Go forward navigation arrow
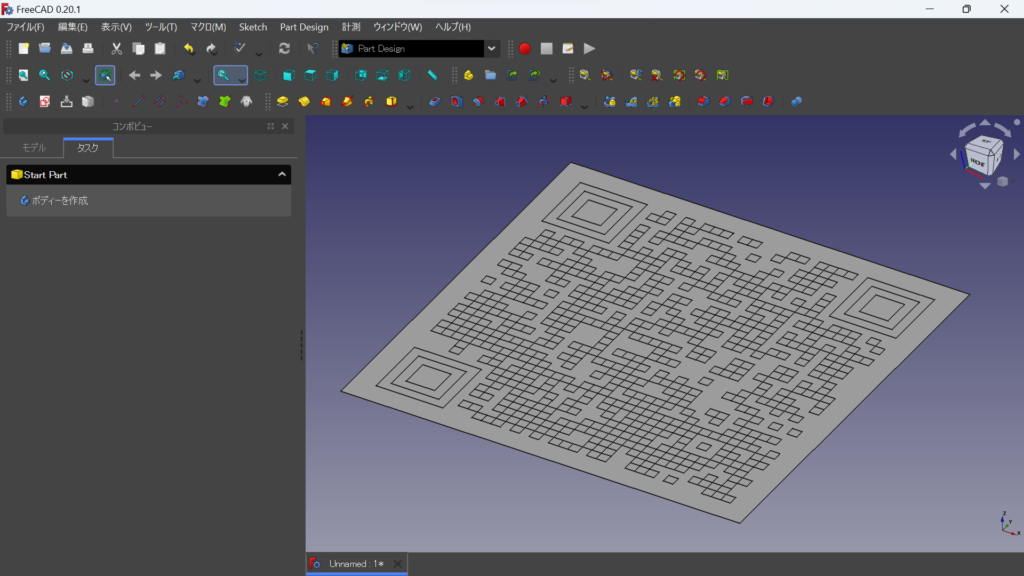This screenshot has width=1024, height=576. 155,75
